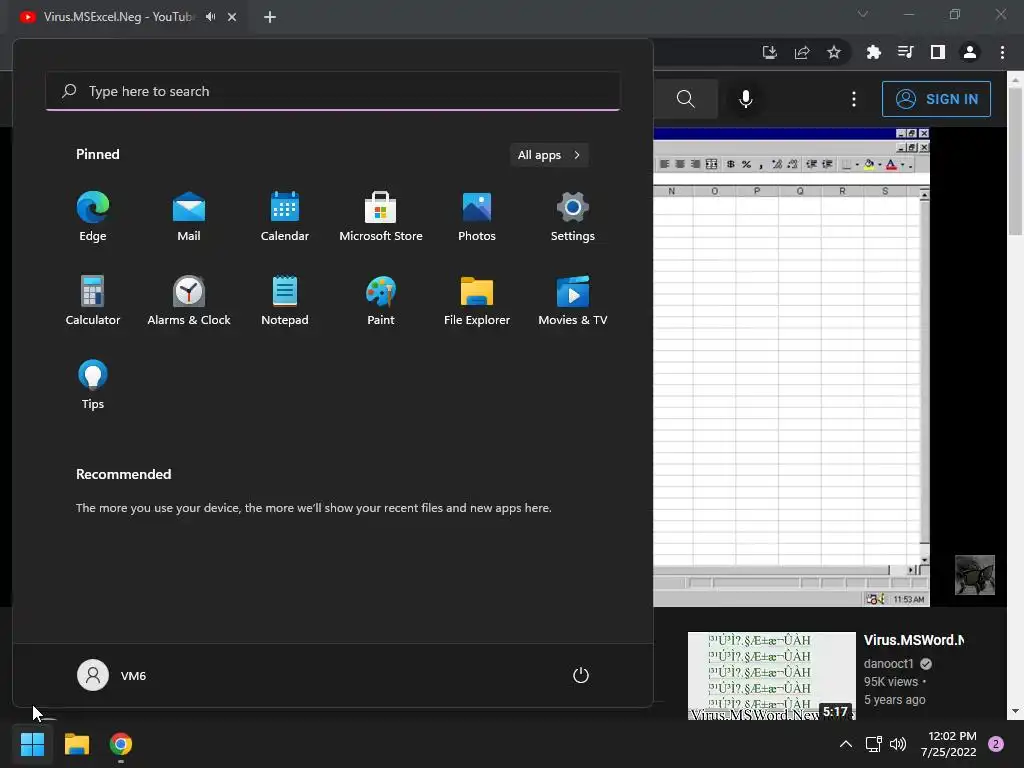
Task: Open the notification center badge
Action: [996, 744]
